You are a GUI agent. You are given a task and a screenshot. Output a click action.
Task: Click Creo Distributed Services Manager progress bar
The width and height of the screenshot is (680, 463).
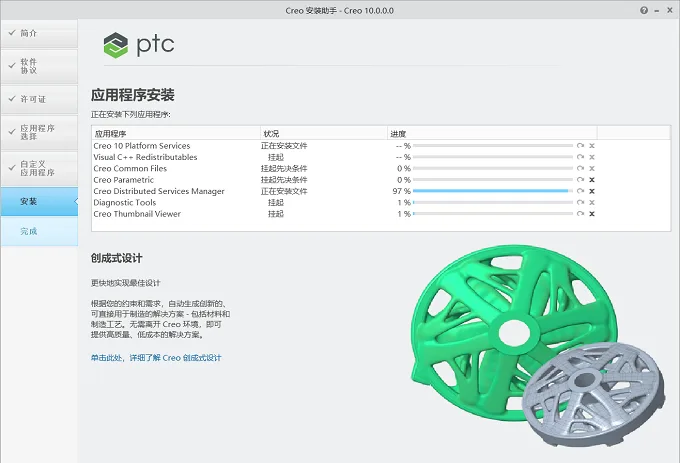click(493, 191)
